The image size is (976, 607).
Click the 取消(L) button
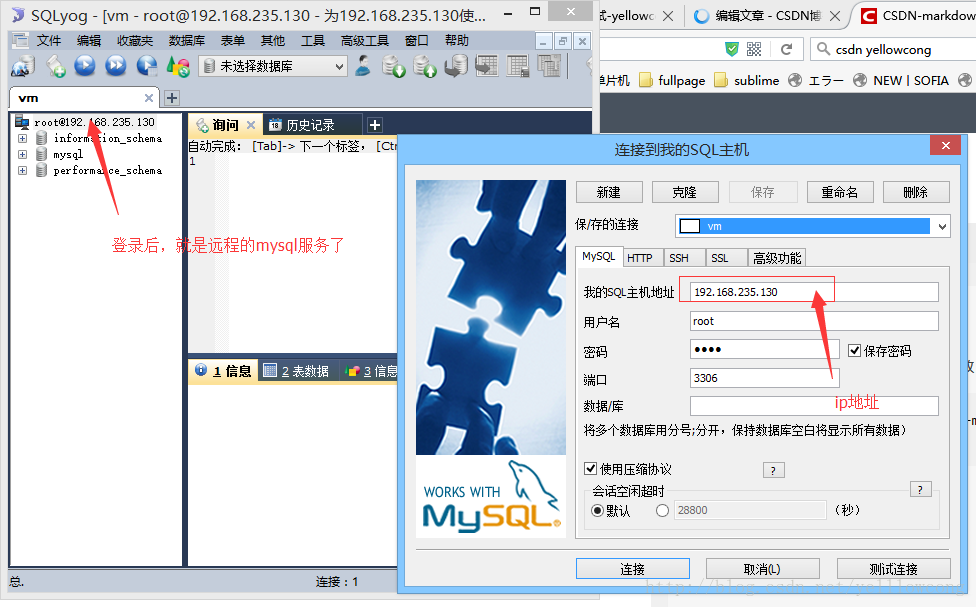762,569
